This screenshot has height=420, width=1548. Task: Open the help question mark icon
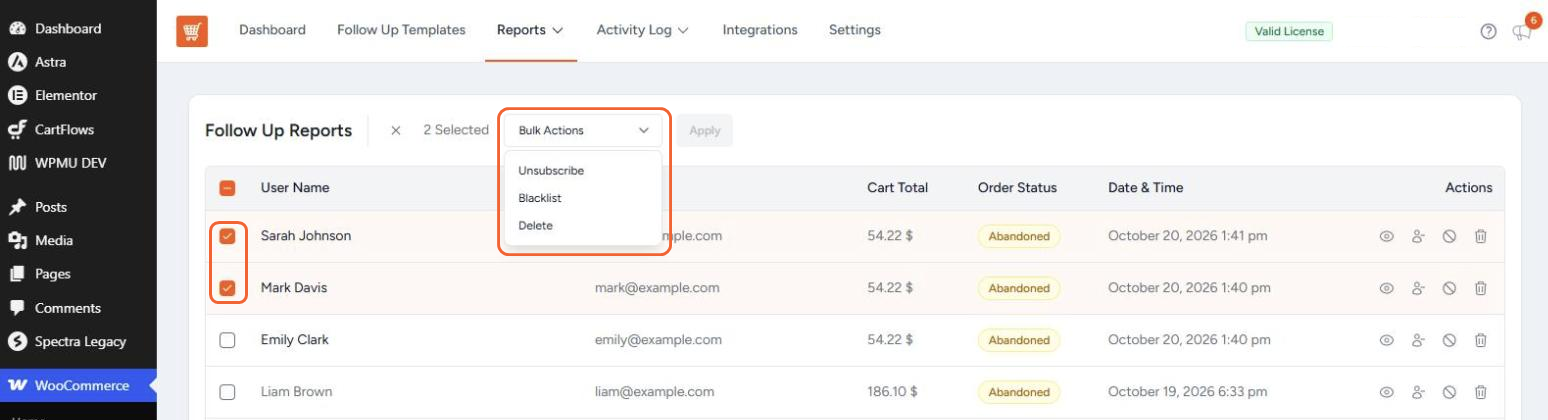tap(1488, 31)
